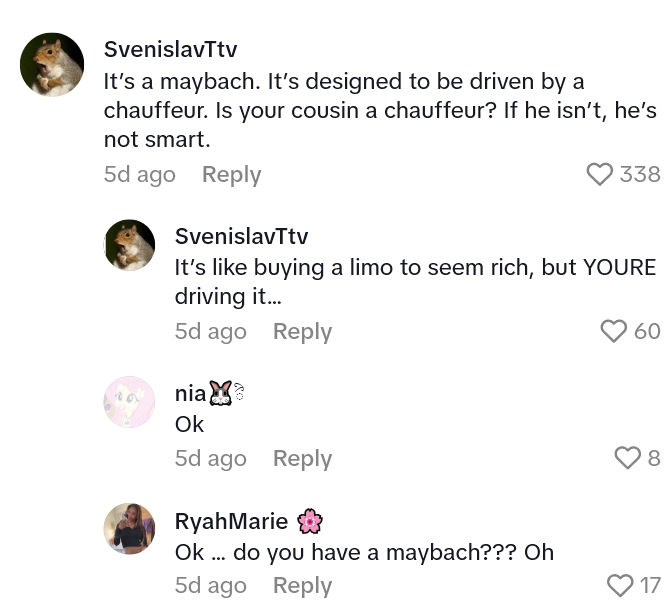Reply to RyahMarie's comment
667x611 pixels.
[302, 585]
